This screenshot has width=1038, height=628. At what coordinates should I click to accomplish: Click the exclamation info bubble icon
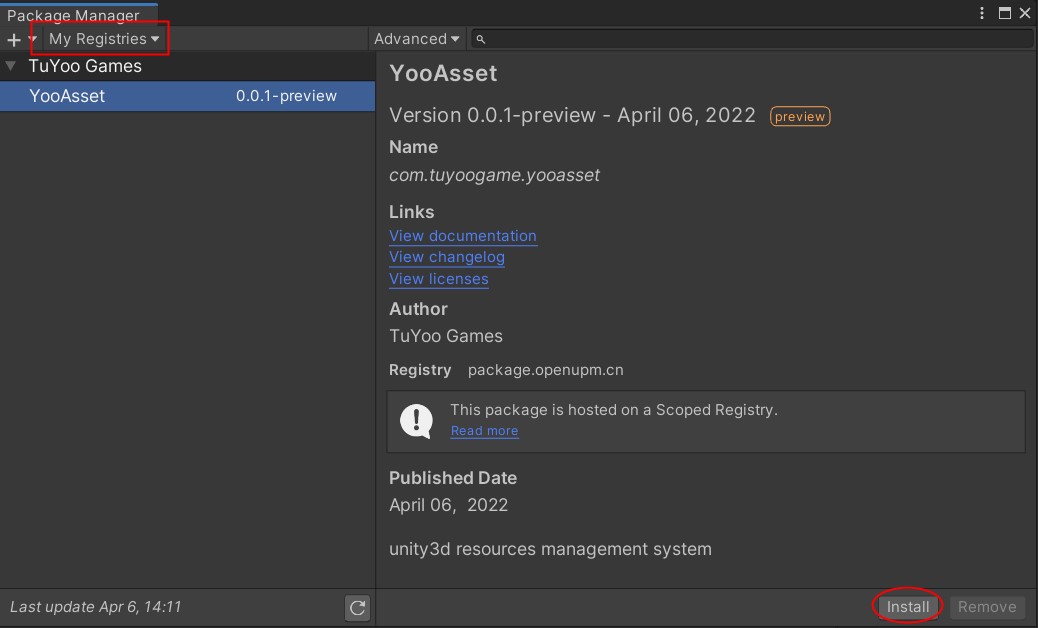click(416, 421)
